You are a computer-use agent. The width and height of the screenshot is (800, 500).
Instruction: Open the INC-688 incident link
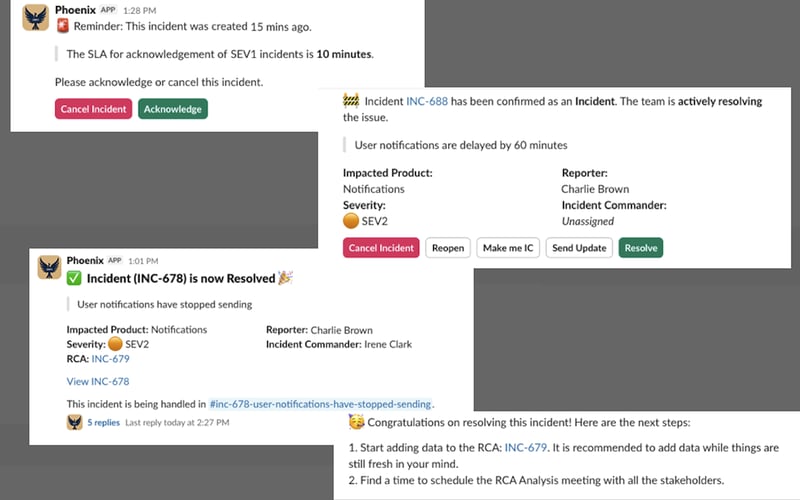tap(427, 101)
